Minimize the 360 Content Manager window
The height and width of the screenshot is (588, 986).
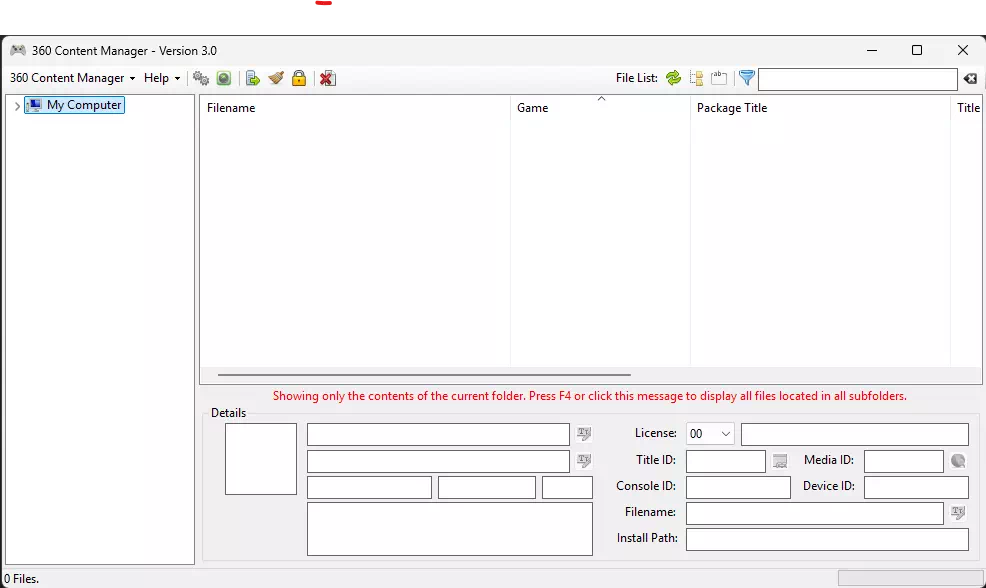coord(872,50)
